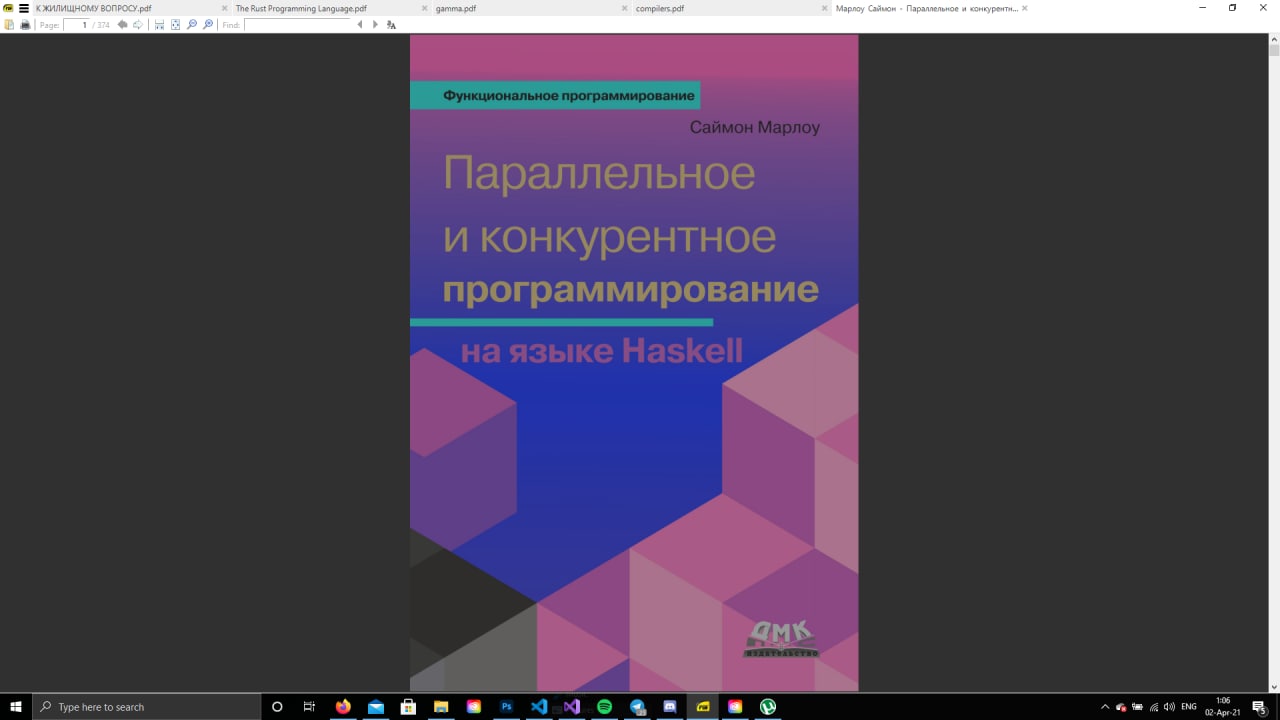Close the gamma.pdf tab
The image size is (1280, 720).
click(x=625, y=8)
